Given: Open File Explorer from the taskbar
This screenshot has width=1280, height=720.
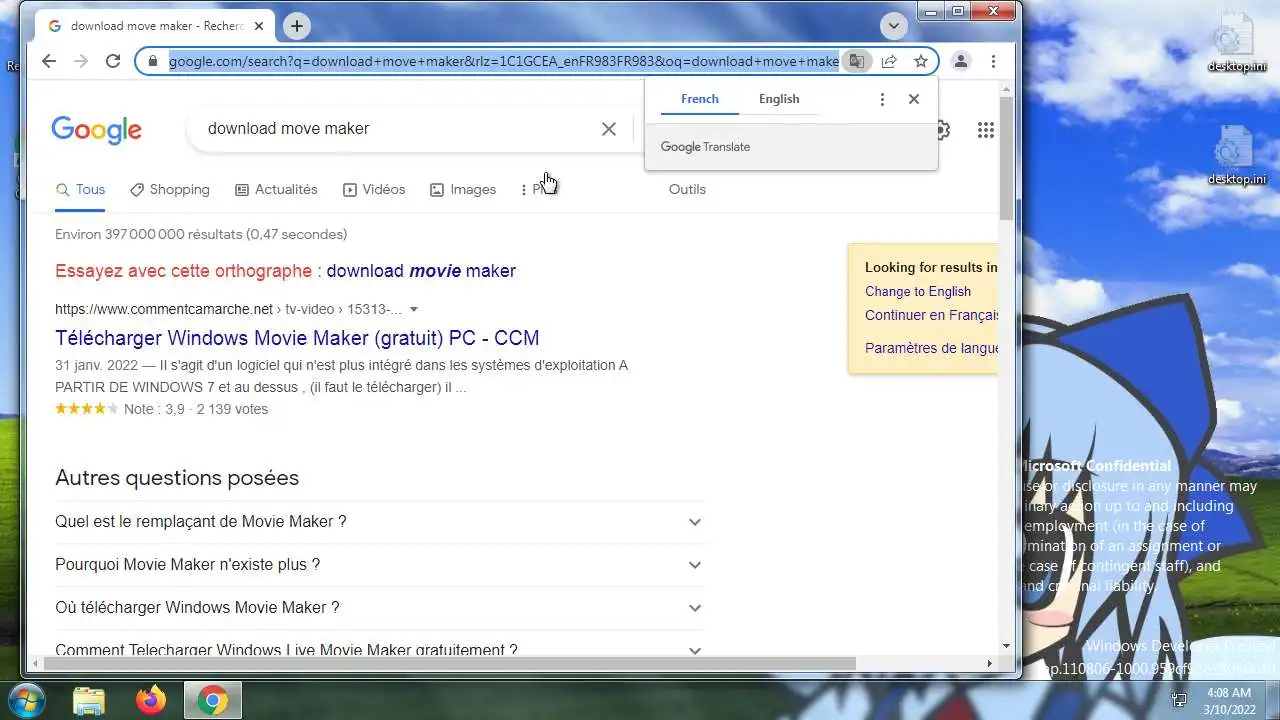Looking at the screenshot, I should tap(89, 700).
